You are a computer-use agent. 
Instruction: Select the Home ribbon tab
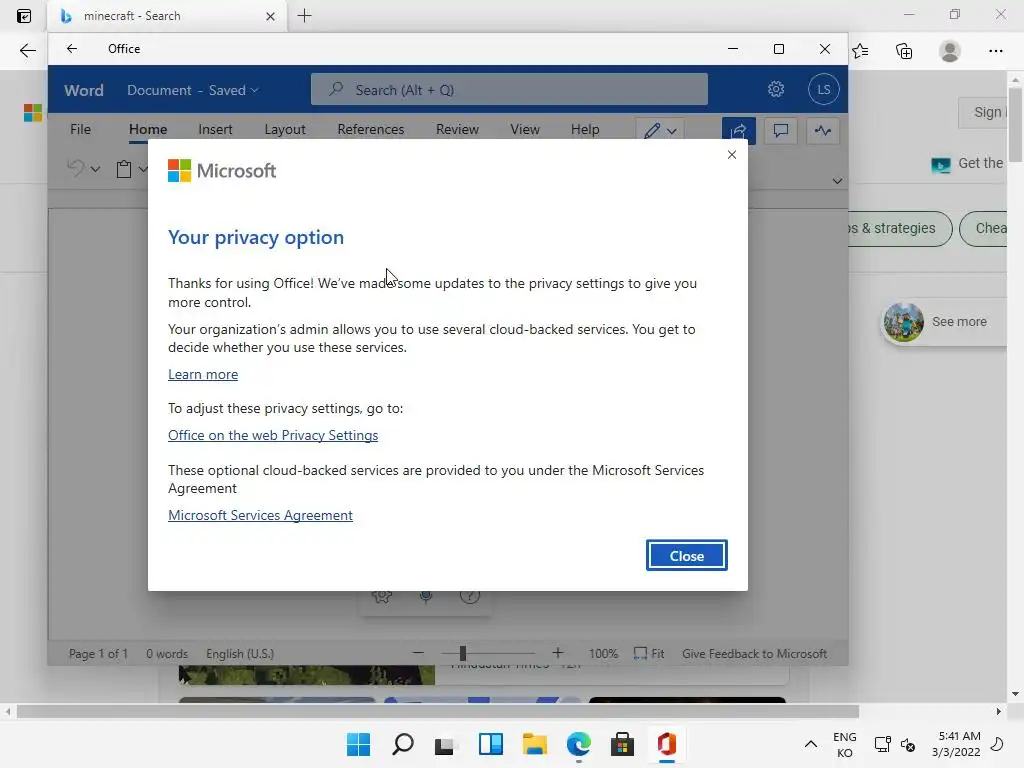148,129
